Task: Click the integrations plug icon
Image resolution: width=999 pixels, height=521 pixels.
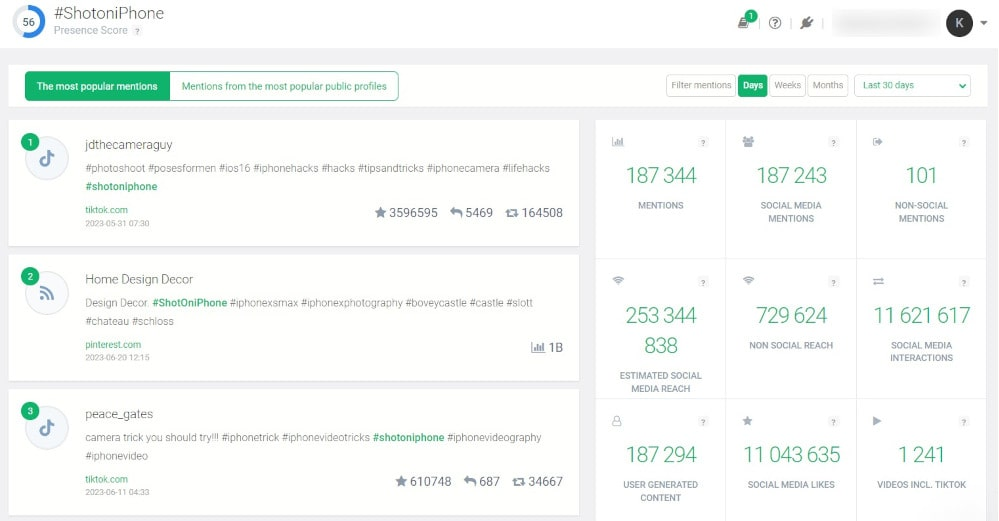Action: tap(807, 23)
